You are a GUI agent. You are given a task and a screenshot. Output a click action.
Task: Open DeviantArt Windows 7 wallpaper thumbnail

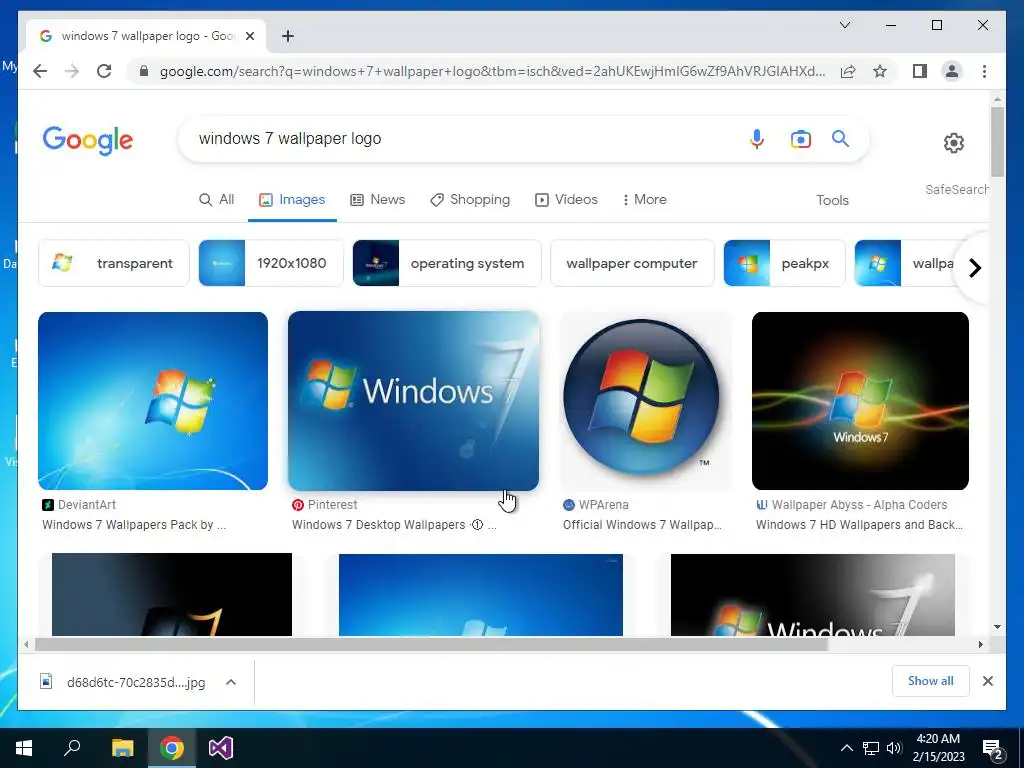[153, 401]
